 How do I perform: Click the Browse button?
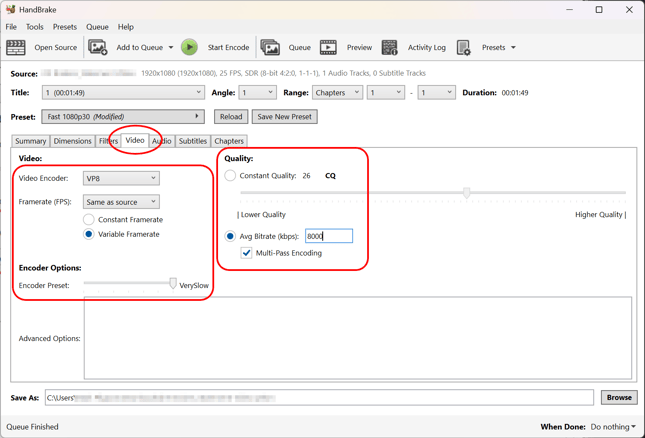(x=619, y=397)
